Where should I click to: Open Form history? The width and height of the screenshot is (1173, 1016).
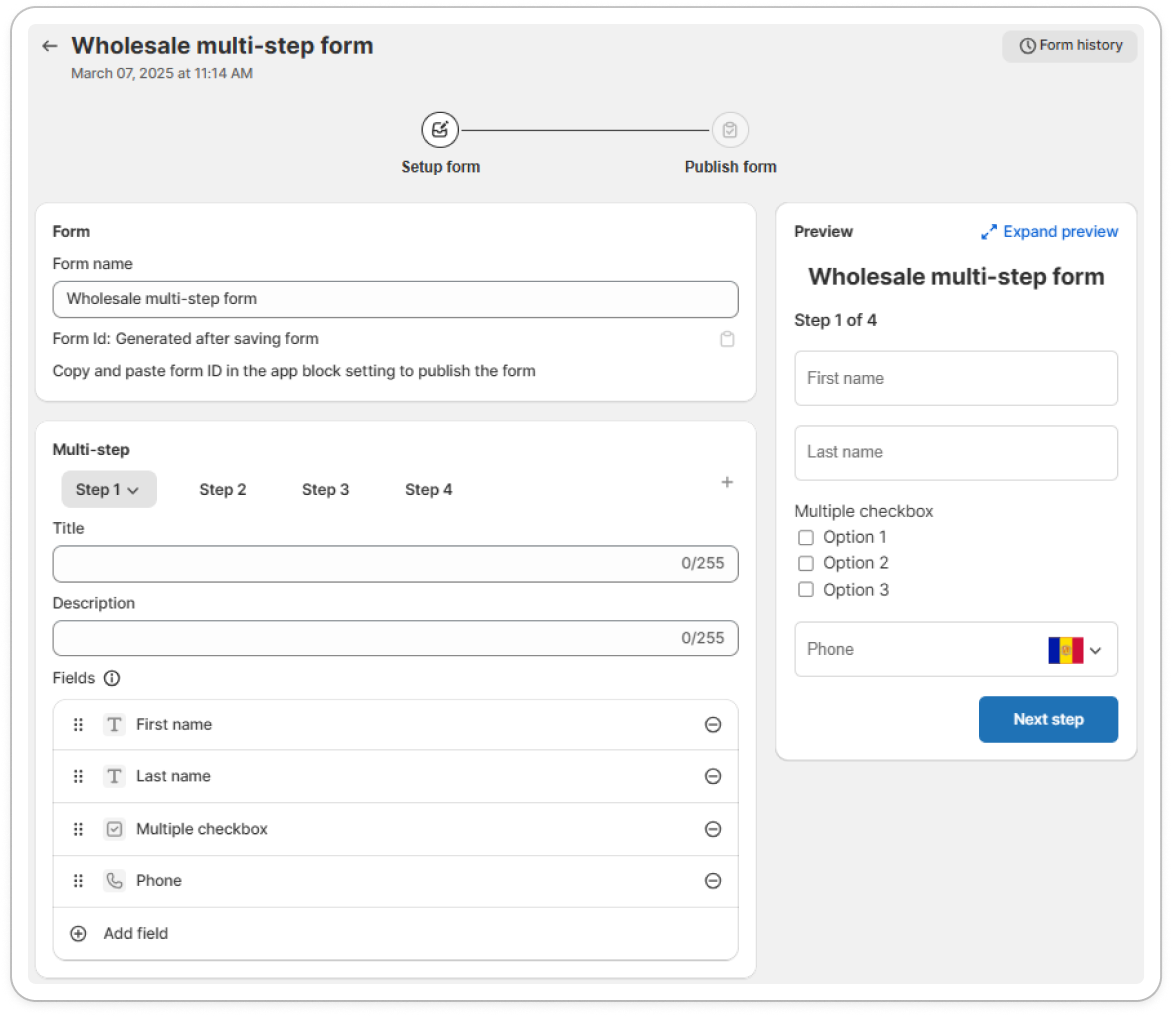1070,46
